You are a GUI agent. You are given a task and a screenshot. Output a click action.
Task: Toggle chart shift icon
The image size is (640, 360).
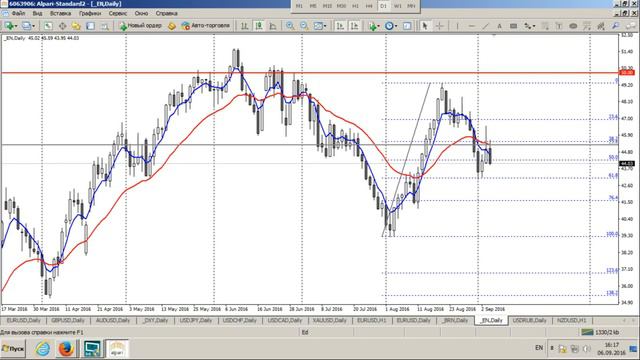pos(354,26)
